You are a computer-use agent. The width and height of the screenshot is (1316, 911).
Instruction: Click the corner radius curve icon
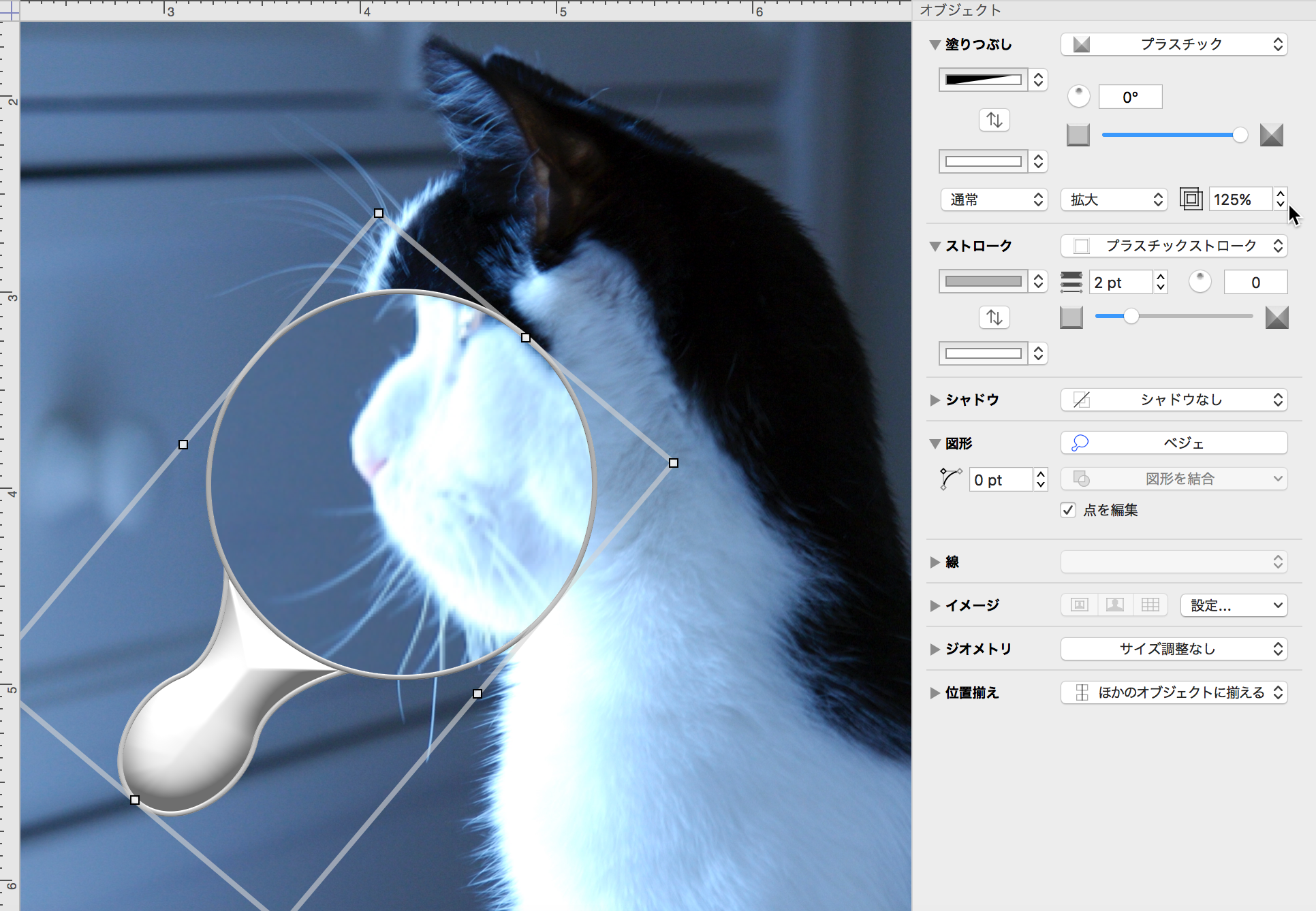(950, 479)
